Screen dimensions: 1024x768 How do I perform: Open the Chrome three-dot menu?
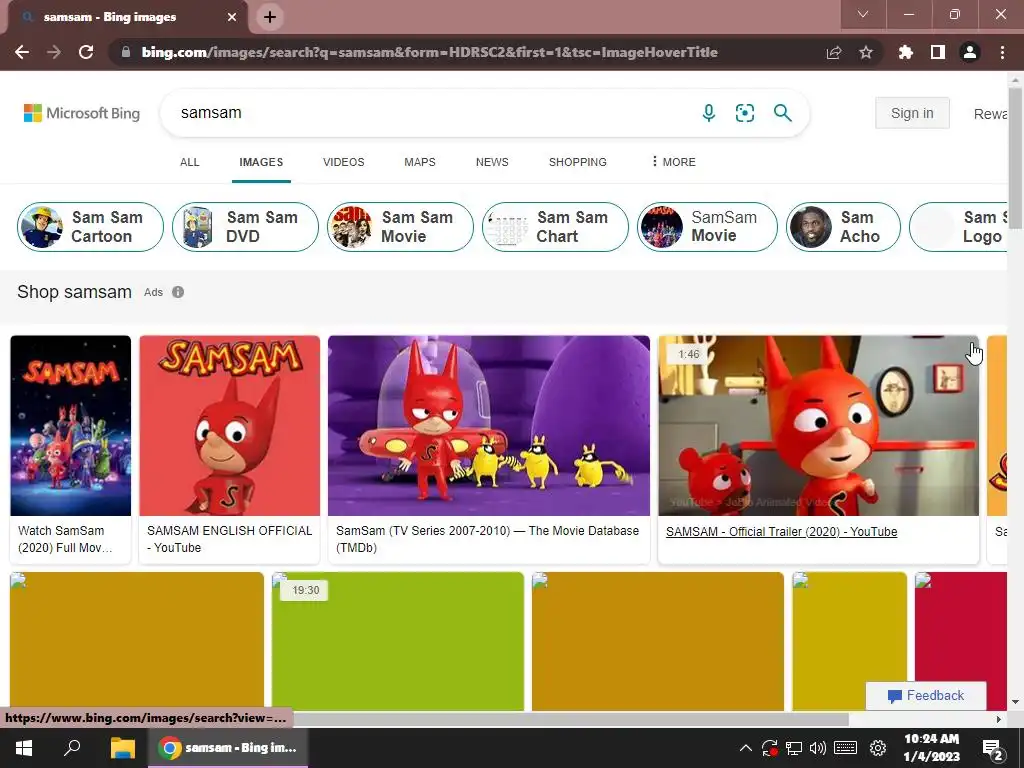pos(1002,52)
